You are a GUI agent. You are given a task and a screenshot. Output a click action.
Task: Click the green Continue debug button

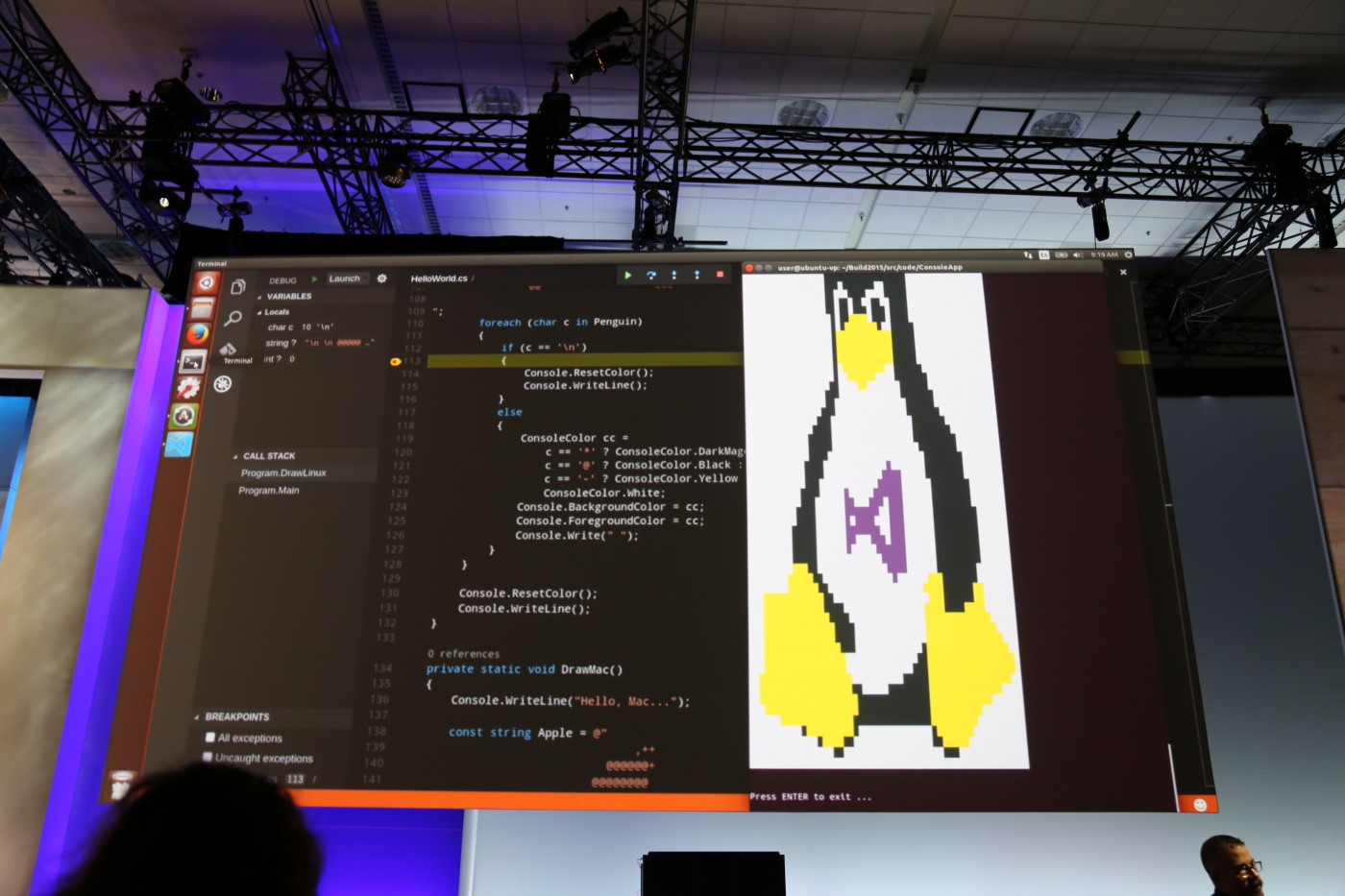click(628, 276)
